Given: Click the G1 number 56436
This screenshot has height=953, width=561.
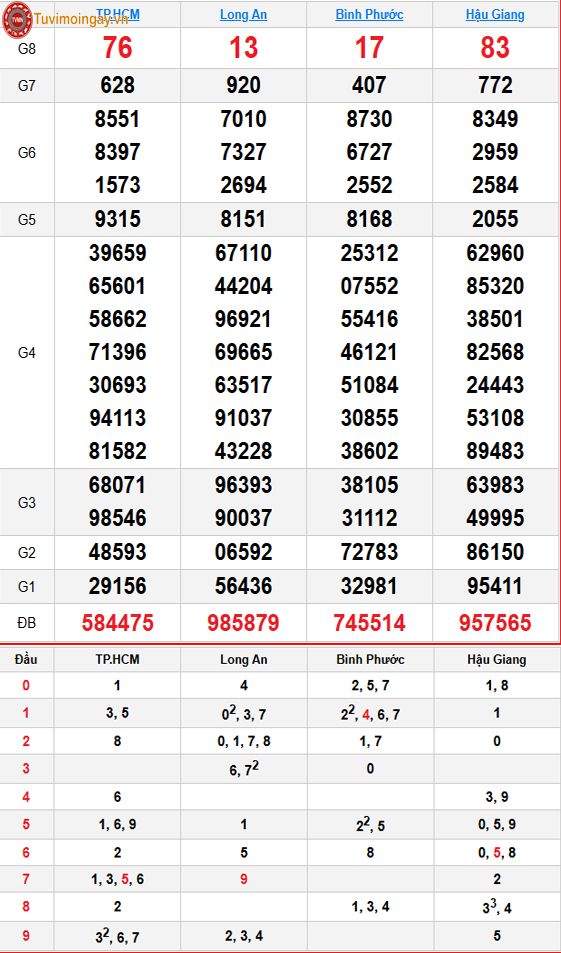Looking at the screenshot, I should [x=243, y=586].
